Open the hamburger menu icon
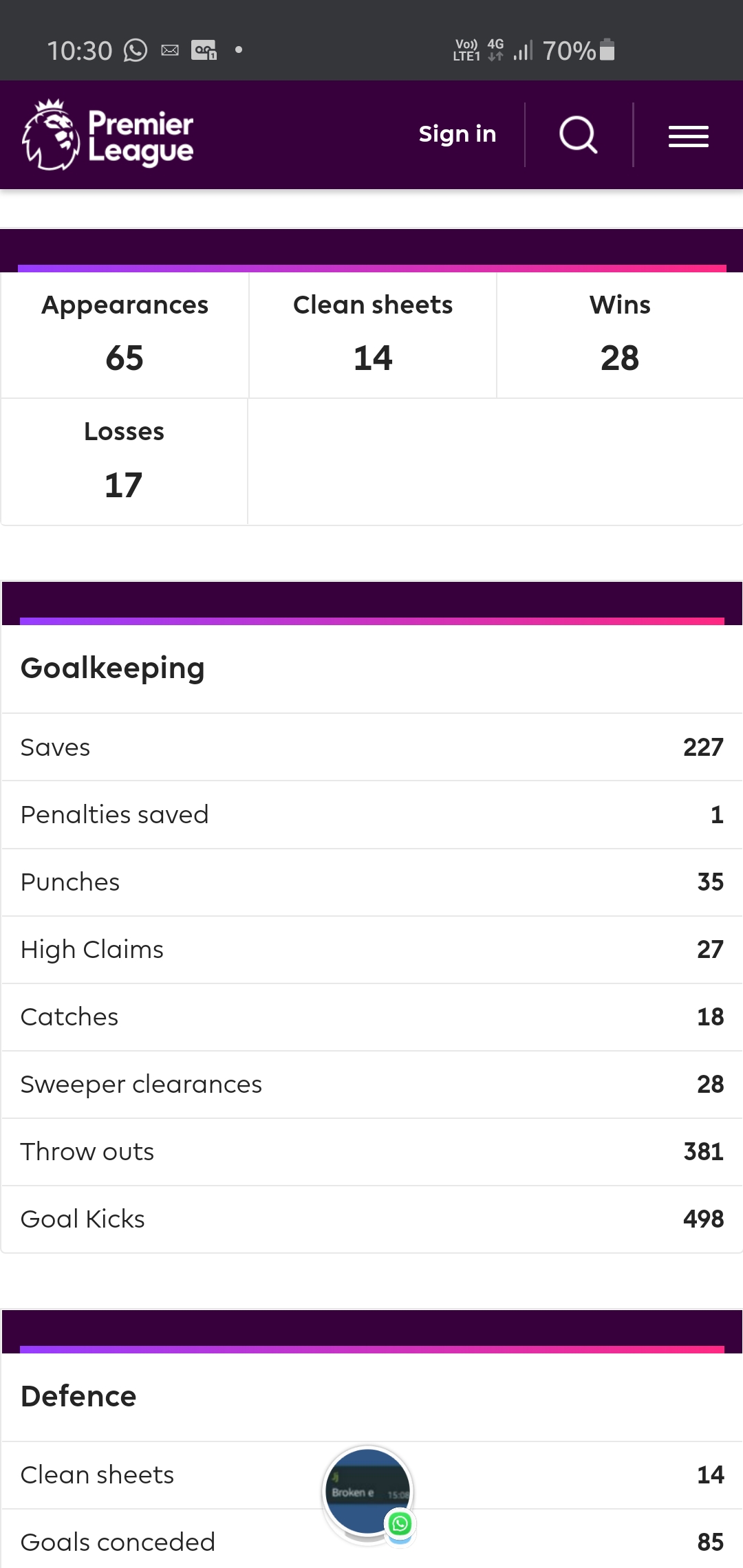This screenshot has width=743, height=1568. pos(689,136)
